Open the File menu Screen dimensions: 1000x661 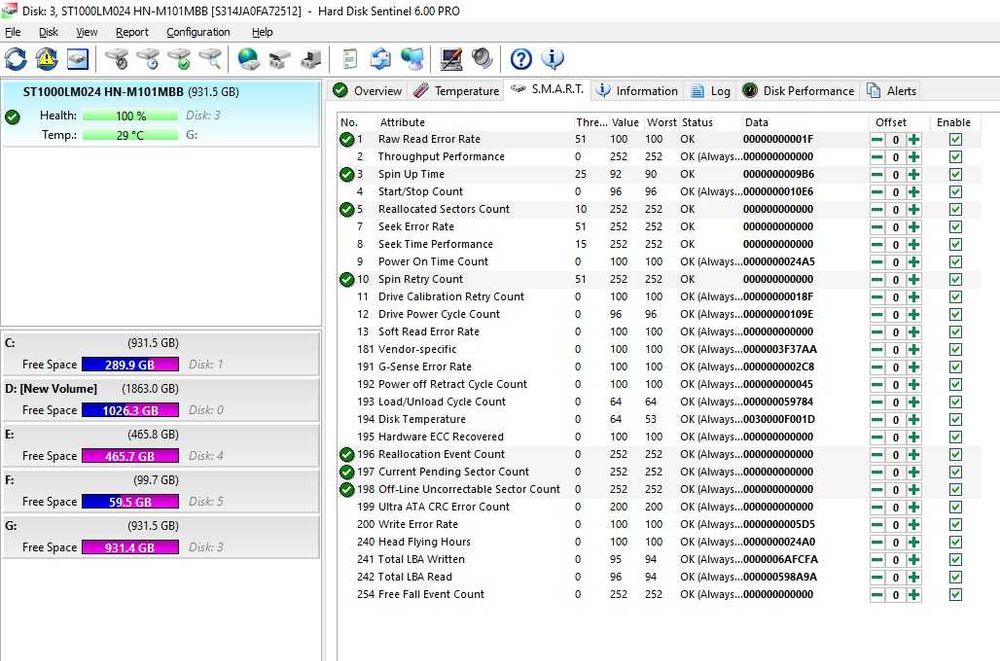point(13,32)
